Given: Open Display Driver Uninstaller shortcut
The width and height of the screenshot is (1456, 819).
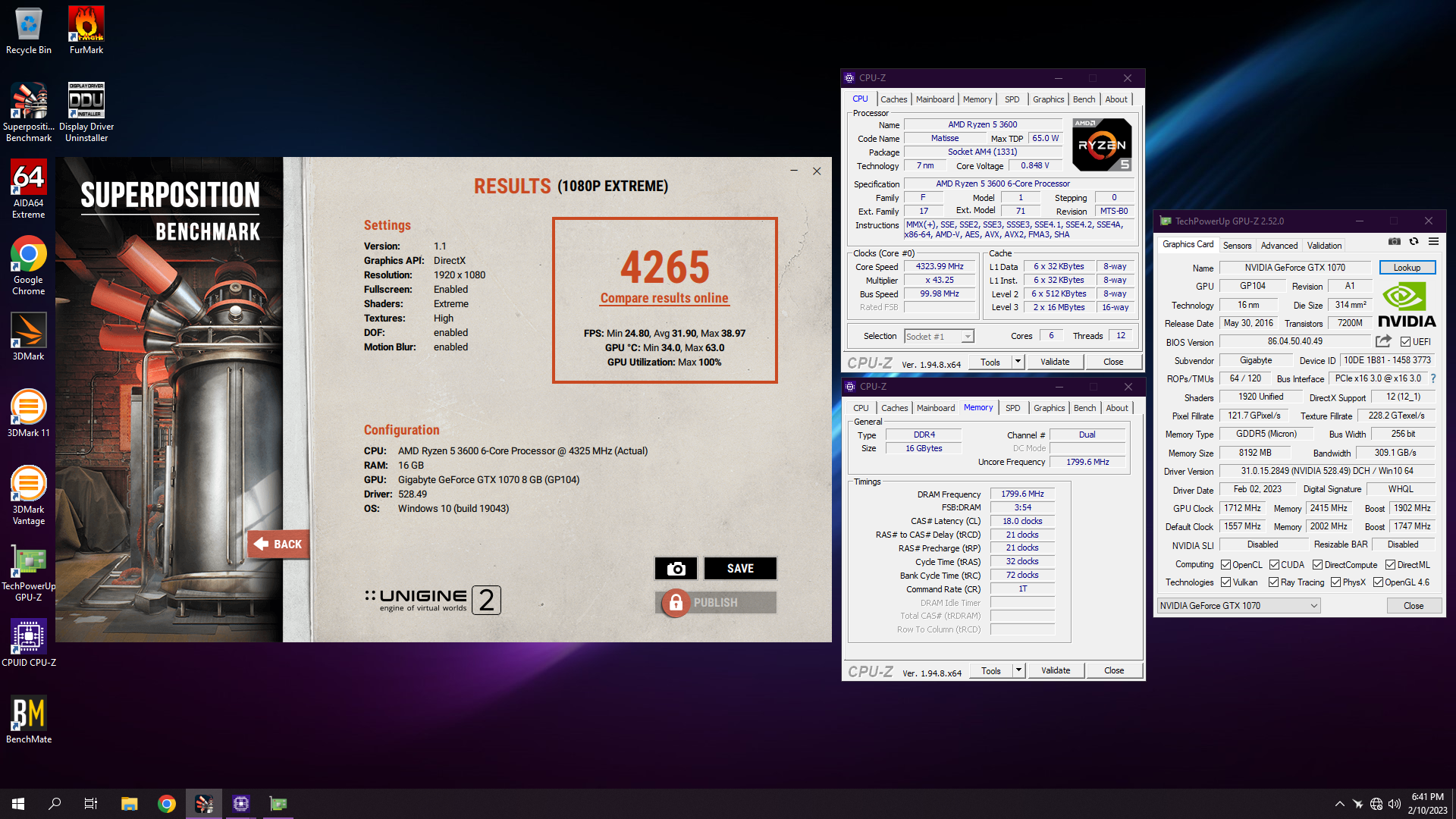Looking at the screenshot, I should [x=86, y=112].
